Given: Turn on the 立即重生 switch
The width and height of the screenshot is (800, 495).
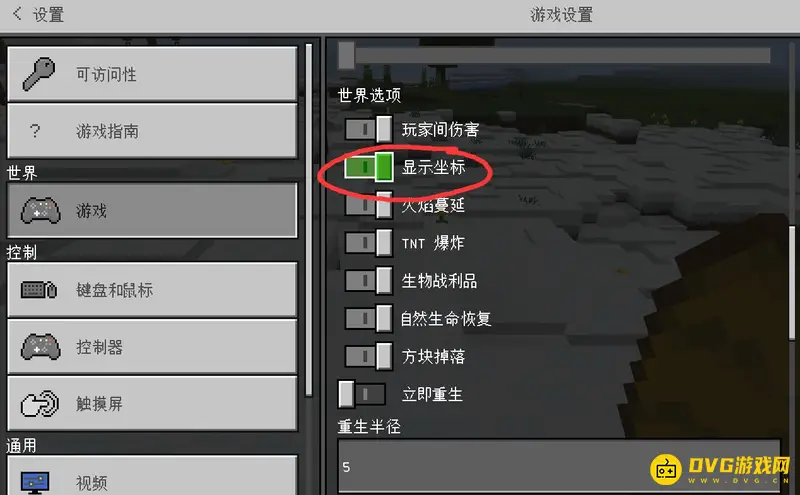Looking at the screenshot, I should pyautogui.click(x=362, y=394).
